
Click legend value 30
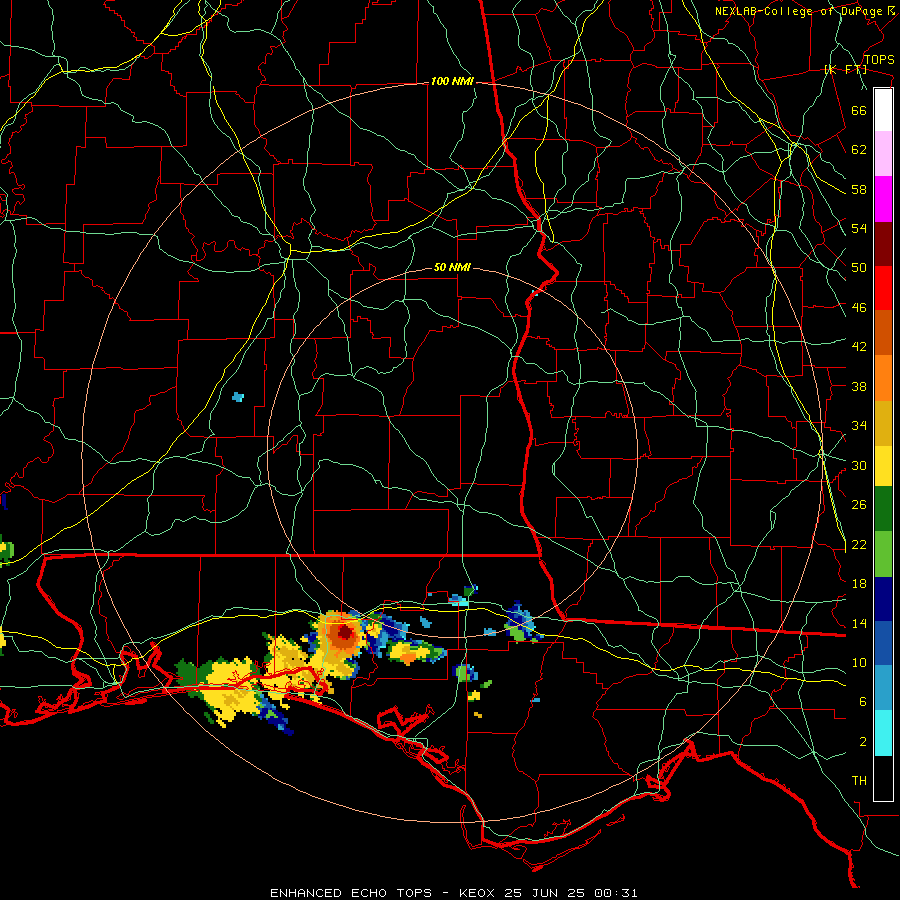coord(859,465)
